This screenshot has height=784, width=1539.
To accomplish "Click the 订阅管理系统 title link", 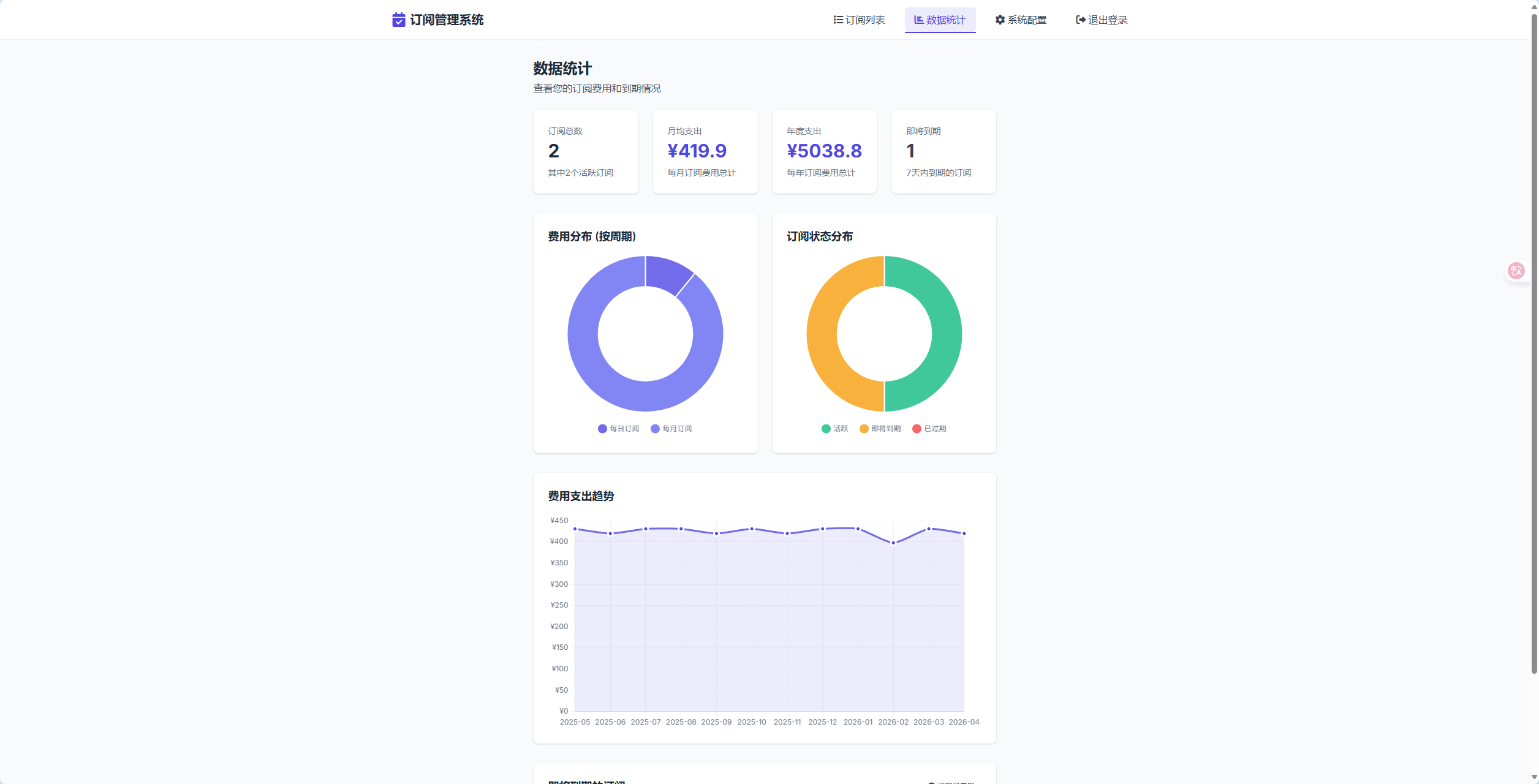I will pos(447,20).
